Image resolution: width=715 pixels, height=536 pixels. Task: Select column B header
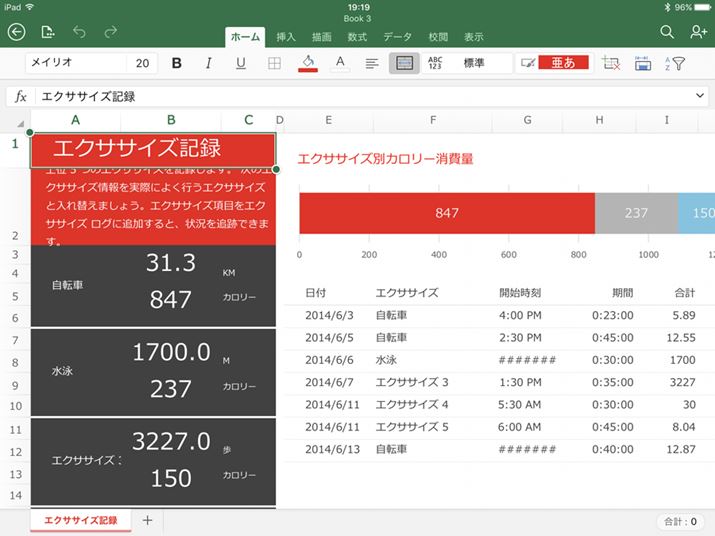pyautogui.click(x=171, y=120)
